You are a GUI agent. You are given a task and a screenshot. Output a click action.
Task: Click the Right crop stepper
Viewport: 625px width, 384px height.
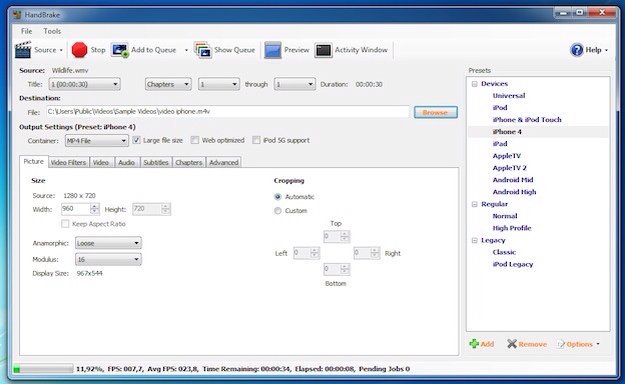[x=375, y=253]
